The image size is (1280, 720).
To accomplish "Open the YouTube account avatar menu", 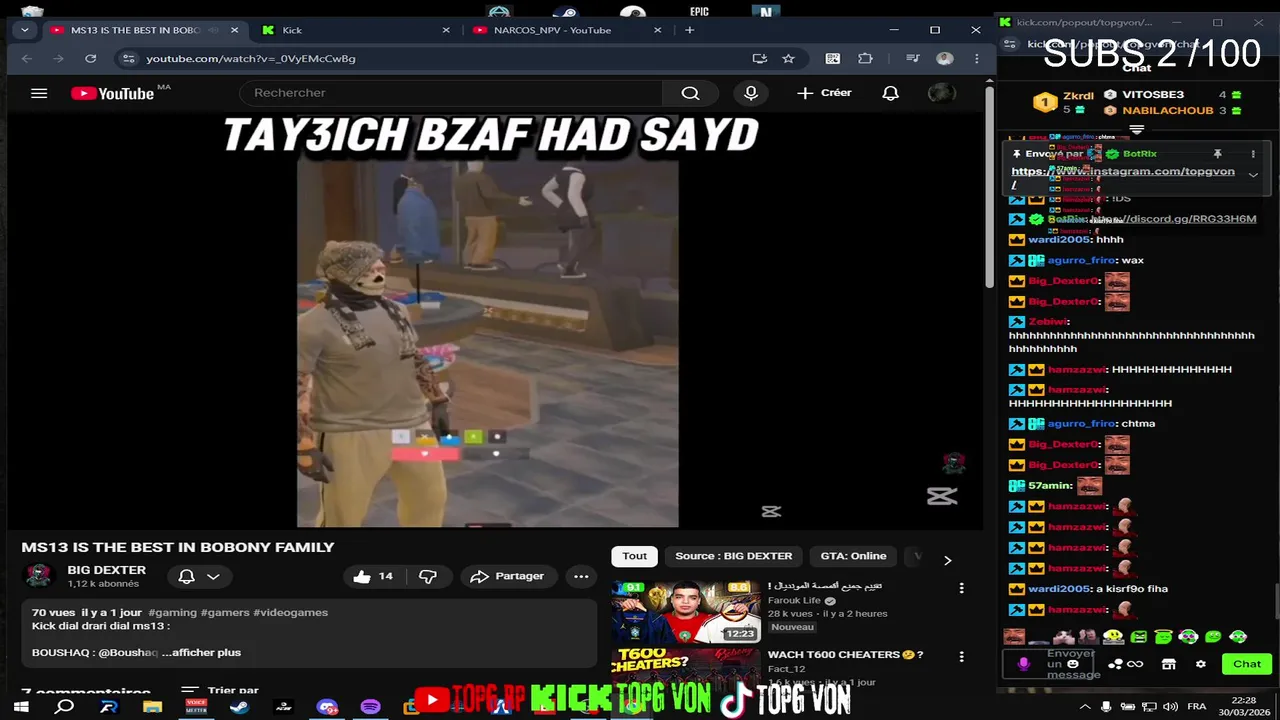I will point(941,93).
